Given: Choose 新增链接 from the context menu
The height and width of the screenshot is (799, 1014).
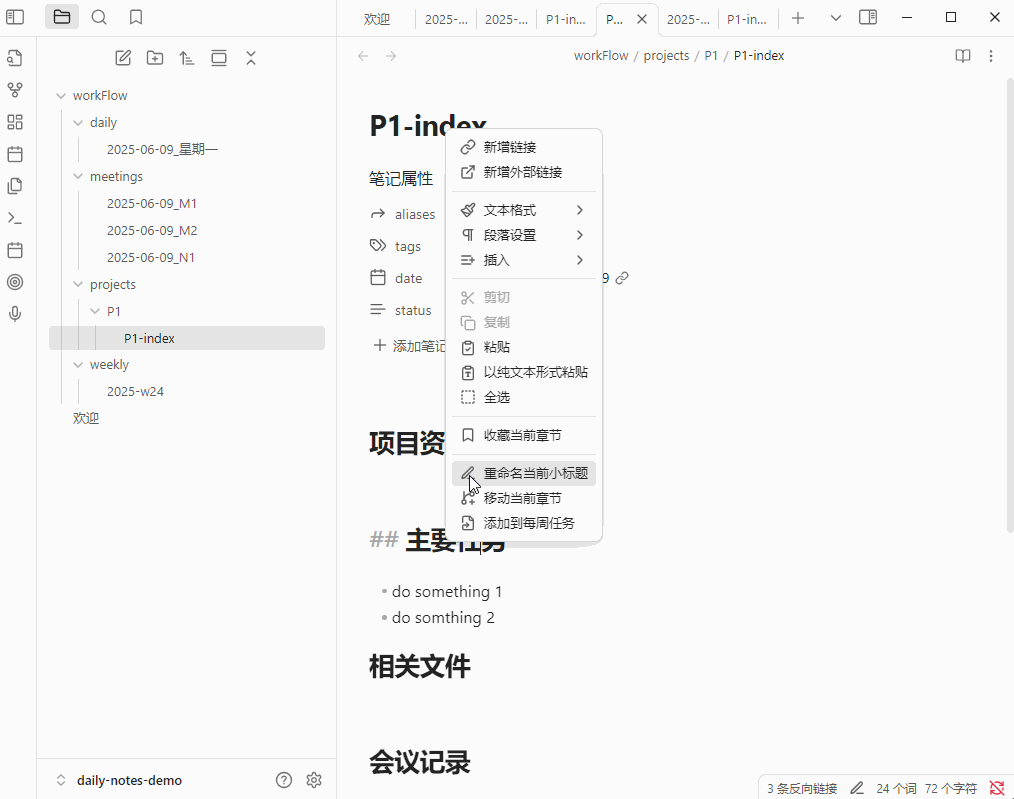Looking at the screenshot, I should click(x=524, y=147).
